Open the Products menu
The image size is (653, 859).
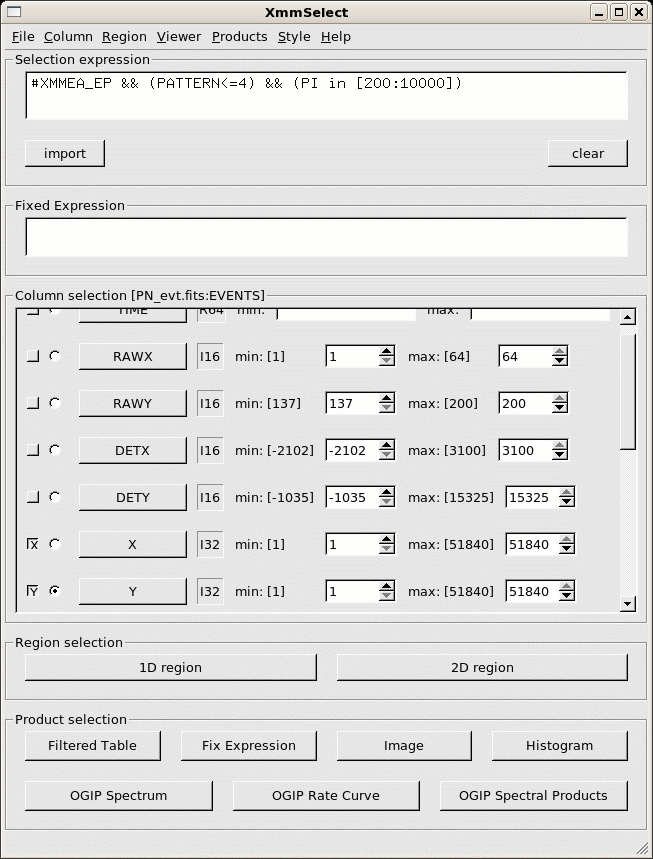(x=239, y=37)
